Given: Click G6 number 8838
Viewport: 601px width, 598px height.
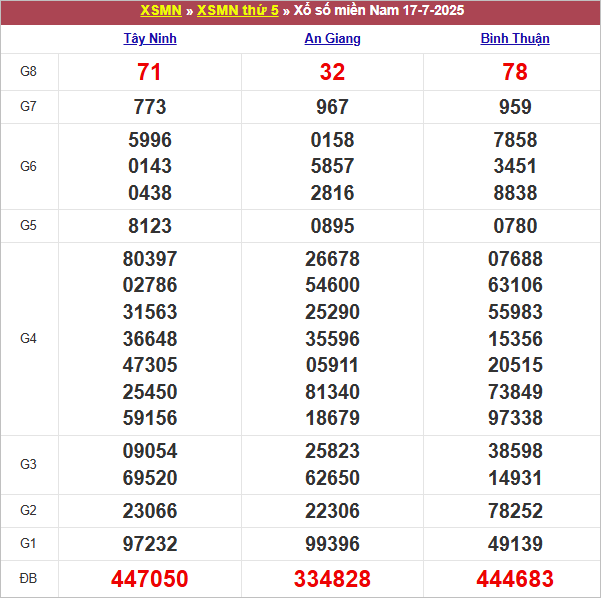Looking at the screenshot, I should click(515, 193).
